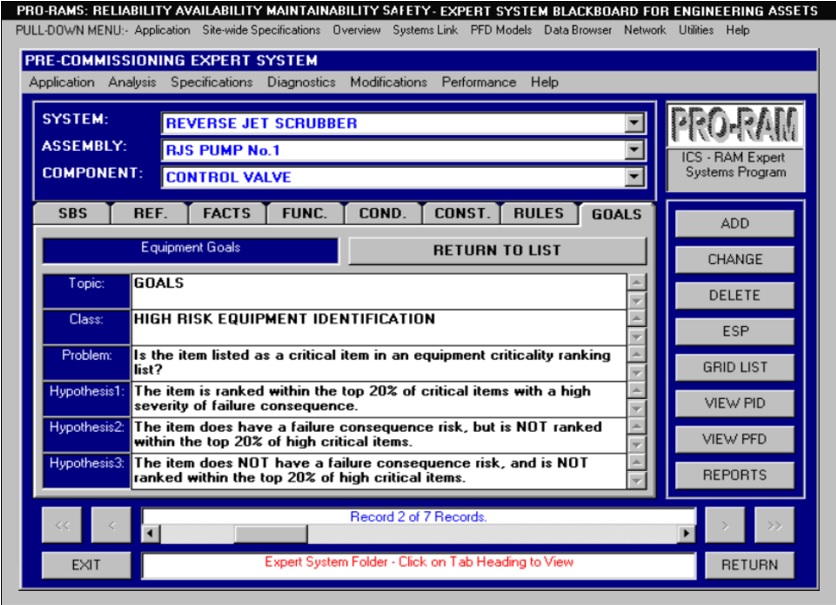
Task: Open the Systems Link pull-down menu
Action: point(425,30)
